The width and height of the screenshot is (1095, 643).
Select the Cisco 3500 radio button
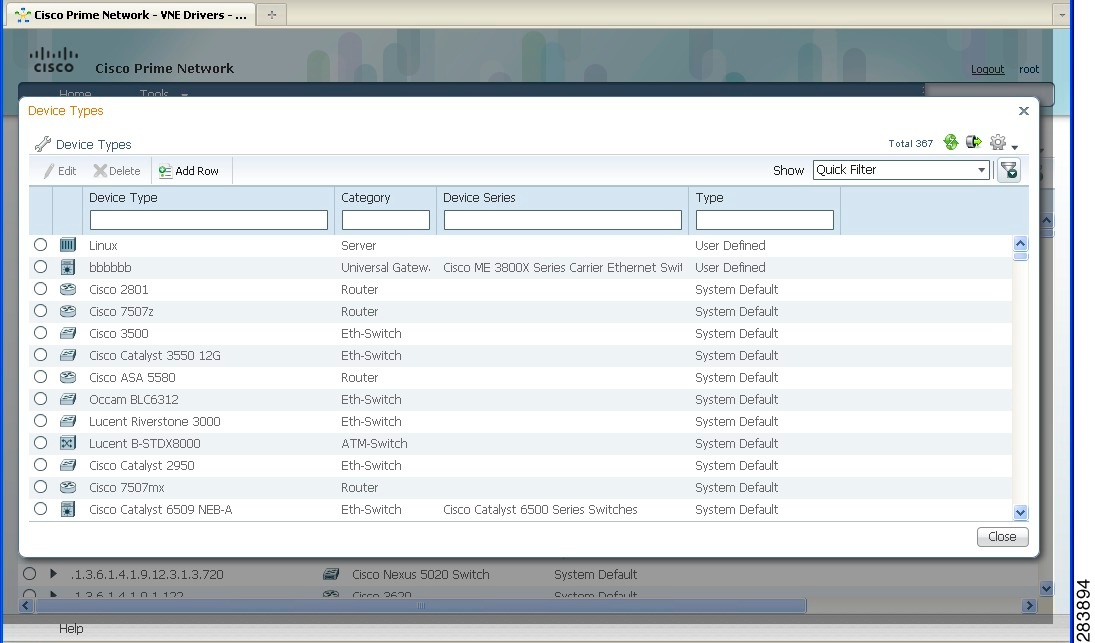41,333
